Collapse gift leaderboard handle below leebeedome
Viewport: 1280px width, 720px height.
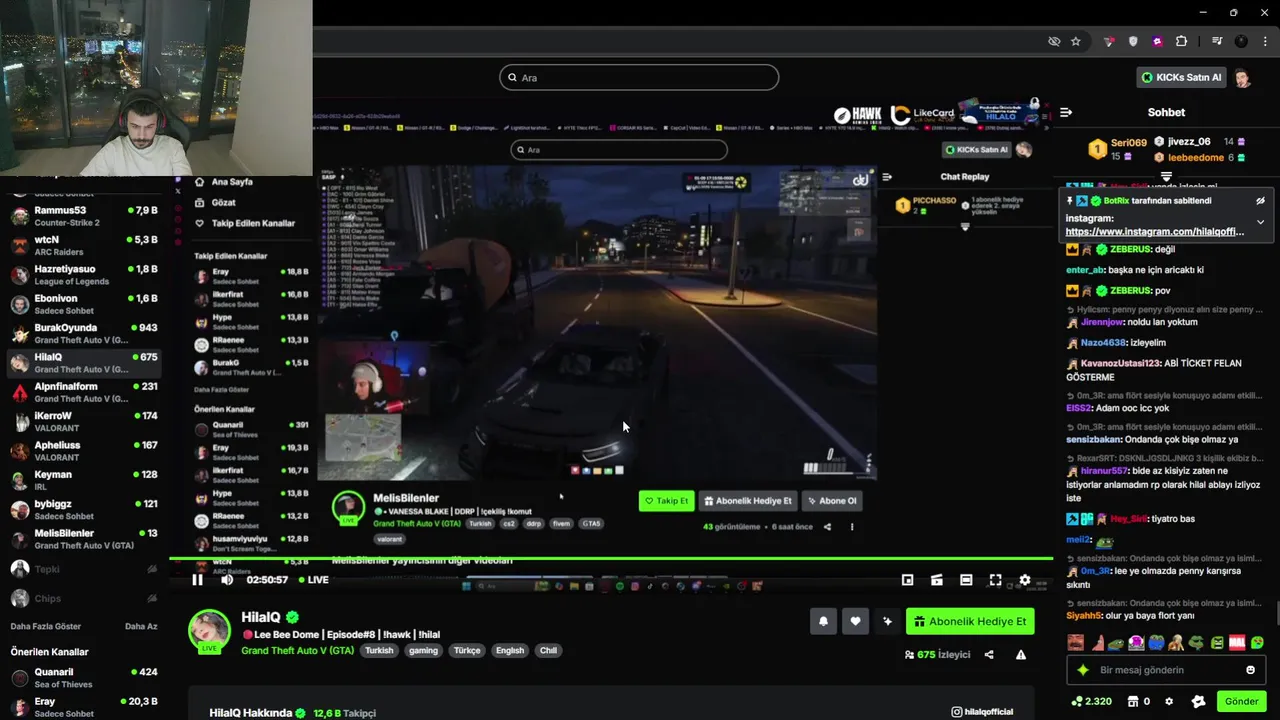(1166, 177)
